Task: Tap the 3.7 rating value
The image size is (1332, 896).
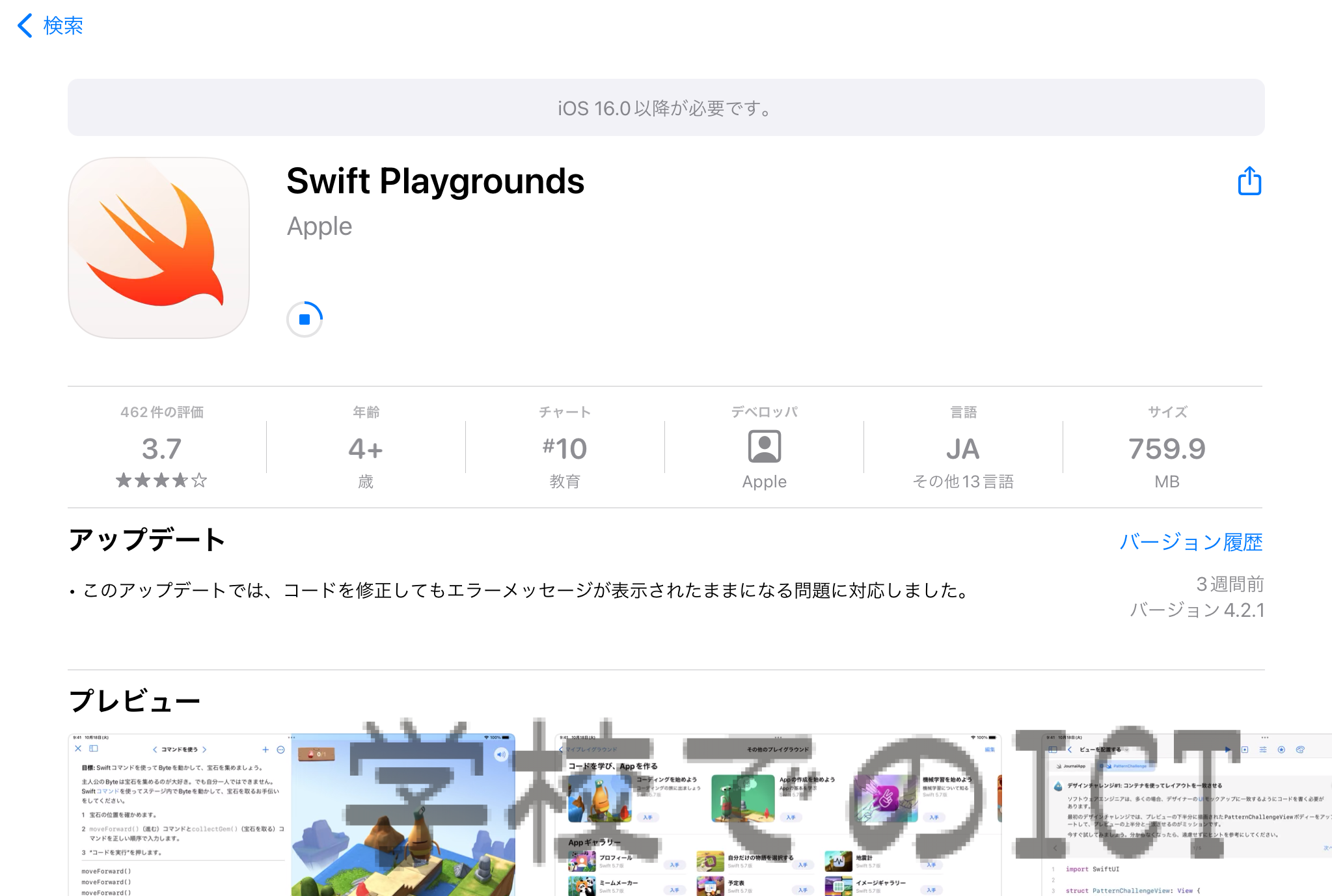Action: [162, 448]
